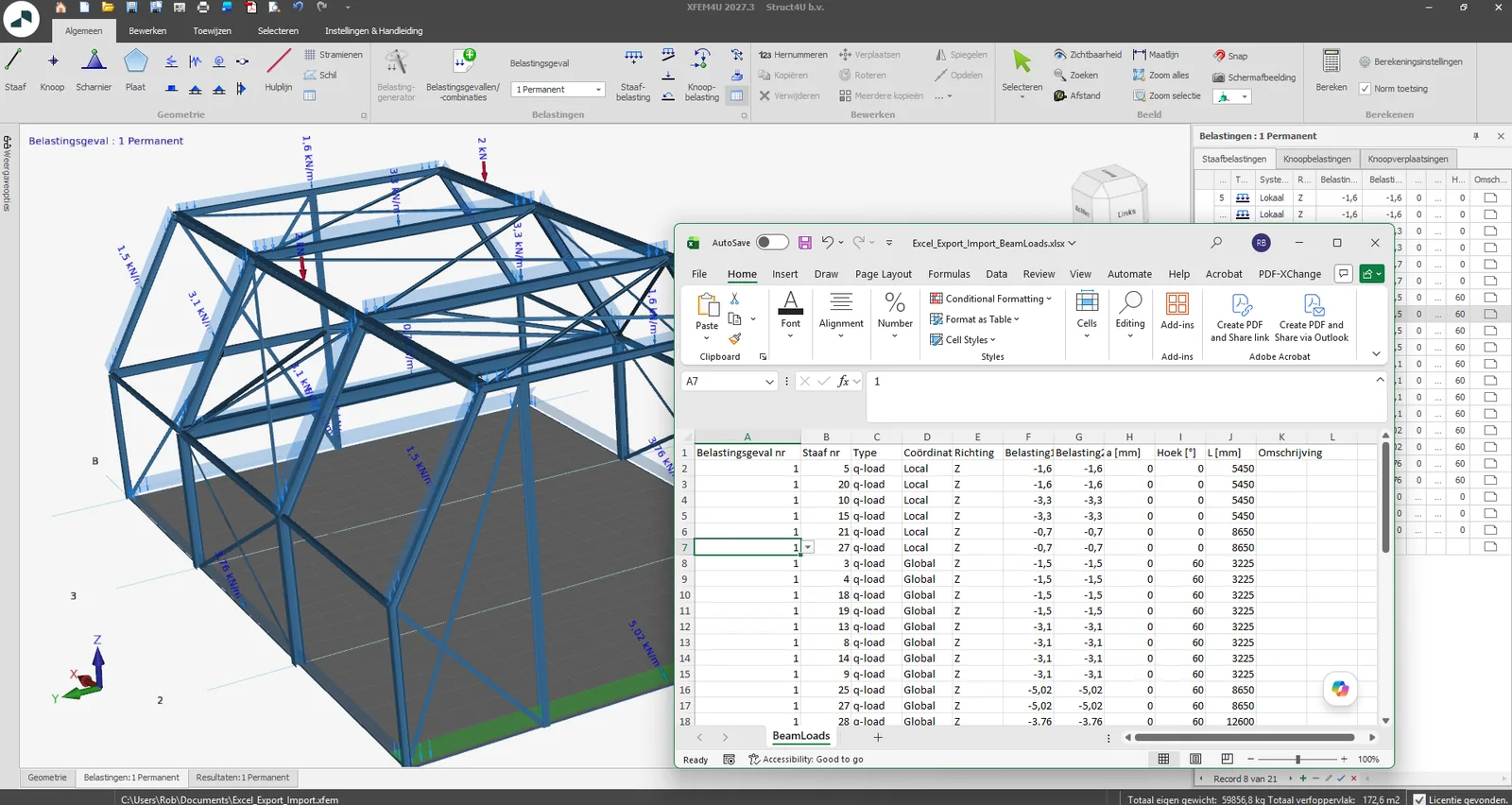Image resolution: width=1512 pixels, height=805 pixels.
Task: Activate the Hulplijn guide line tool
Action: [x=279, y=70]
